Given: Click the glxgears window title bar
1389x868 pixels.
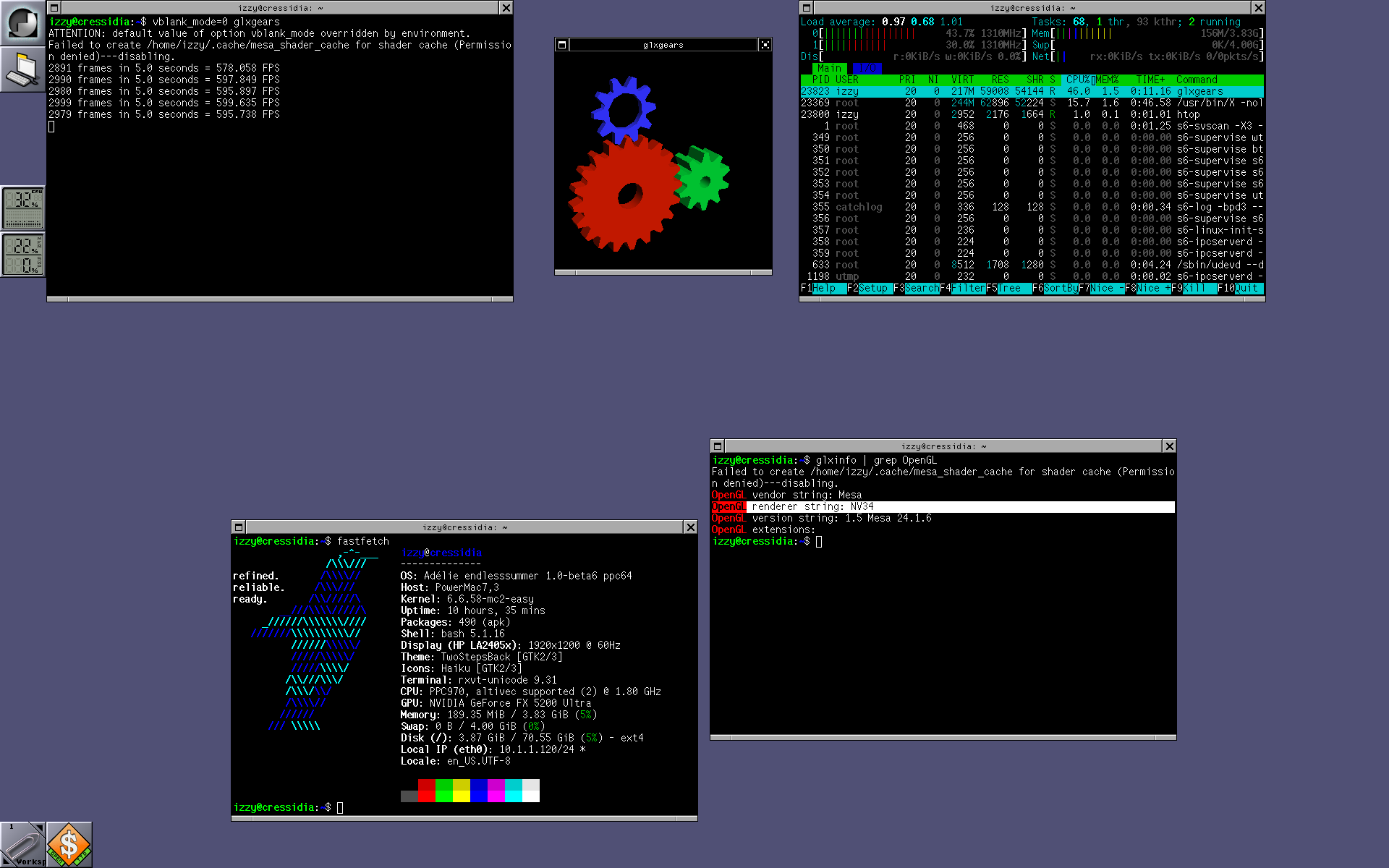Looking at the screenshot, I should [663, 45].
